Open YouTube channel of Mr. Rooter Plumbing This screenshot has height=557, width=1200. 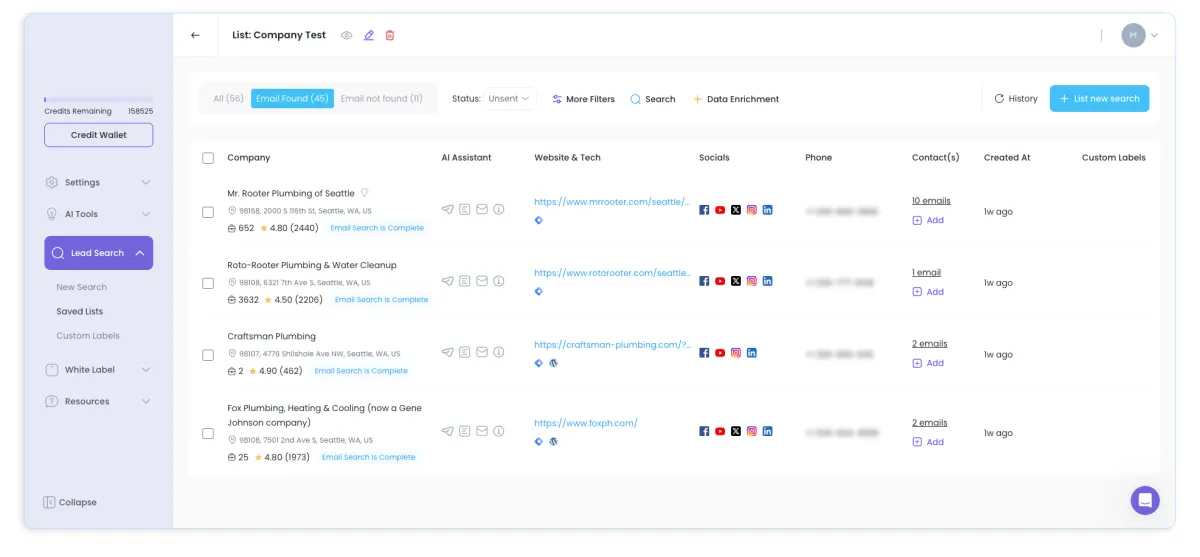(720, 210)
